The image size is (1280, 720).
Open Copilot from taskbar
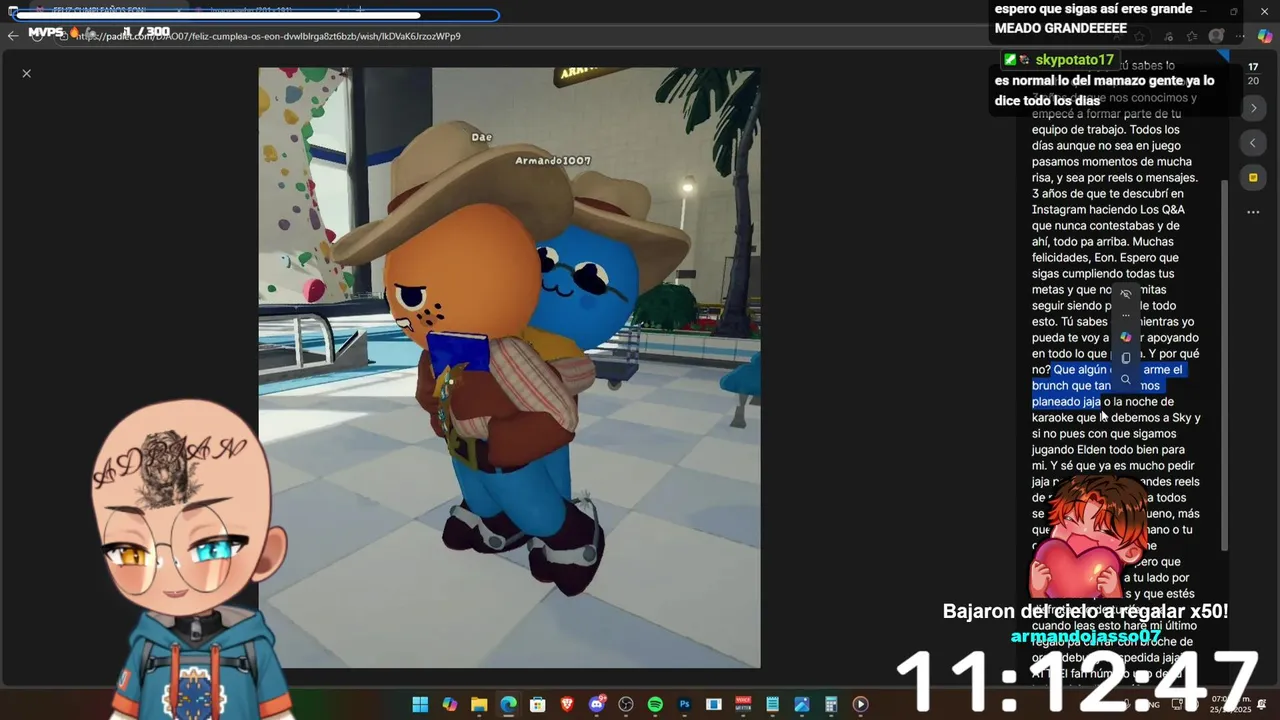click(x=450, y=704)
